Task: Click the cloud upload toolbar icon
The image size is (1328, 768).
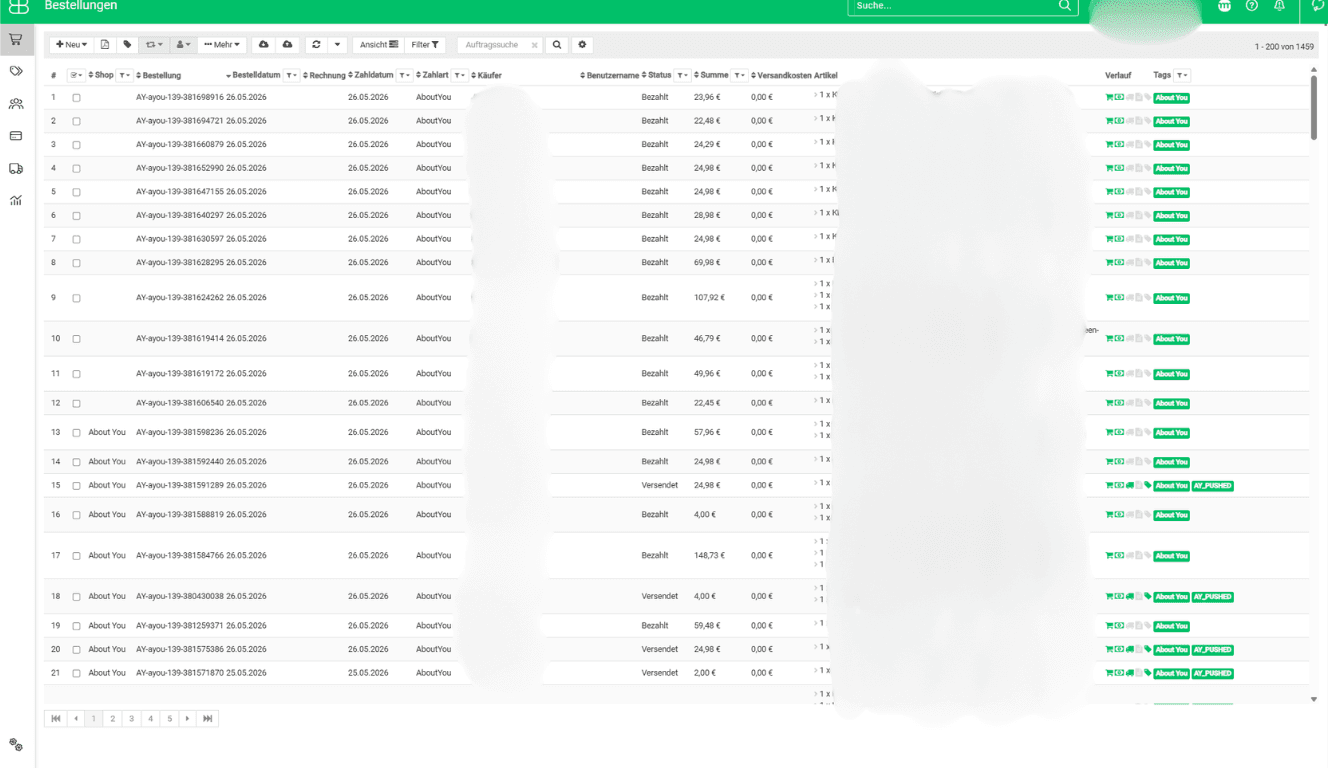Action: pos(288,45)
